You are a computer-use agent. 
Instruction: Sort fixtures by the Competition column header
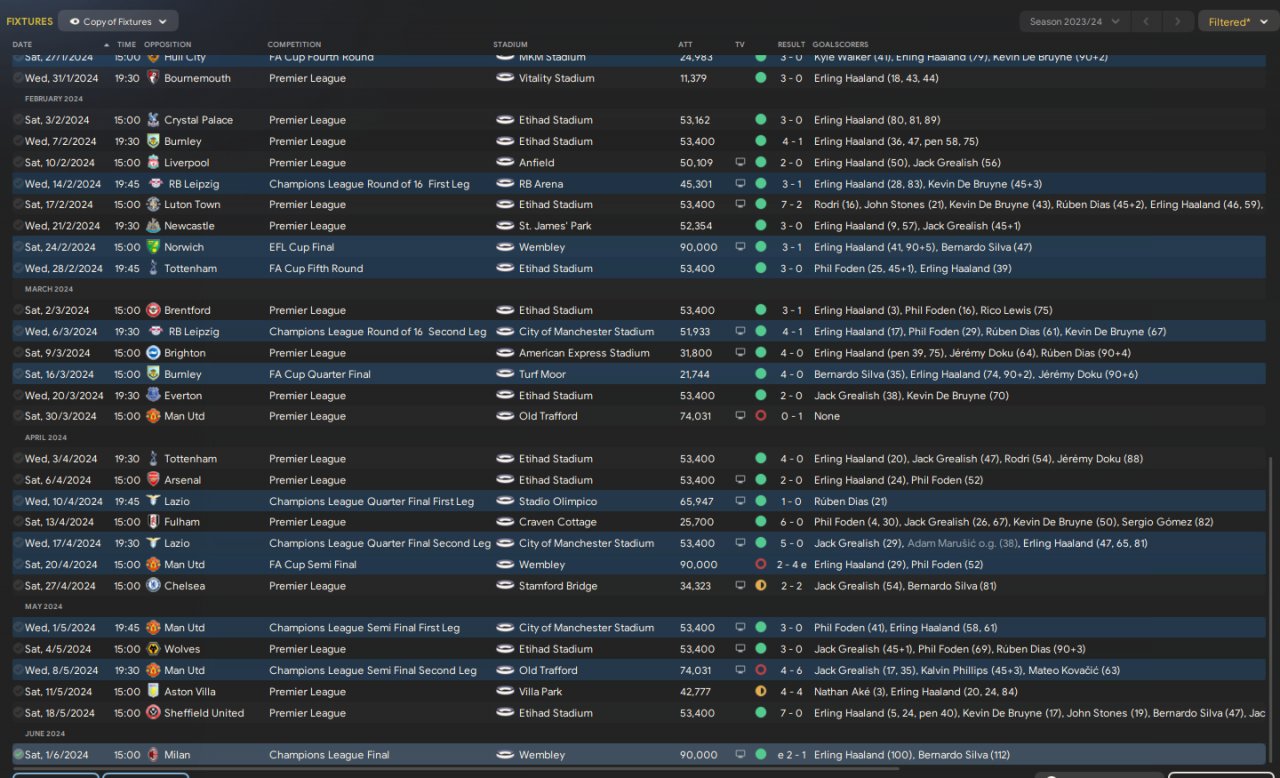click(x=294, y=45)
